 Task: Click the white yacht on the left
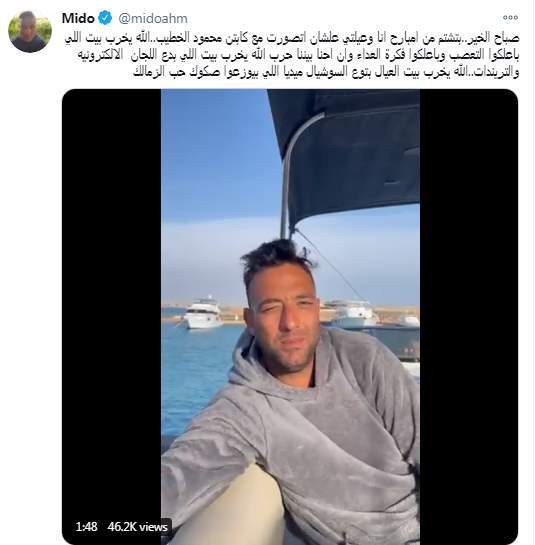[203, 313]
